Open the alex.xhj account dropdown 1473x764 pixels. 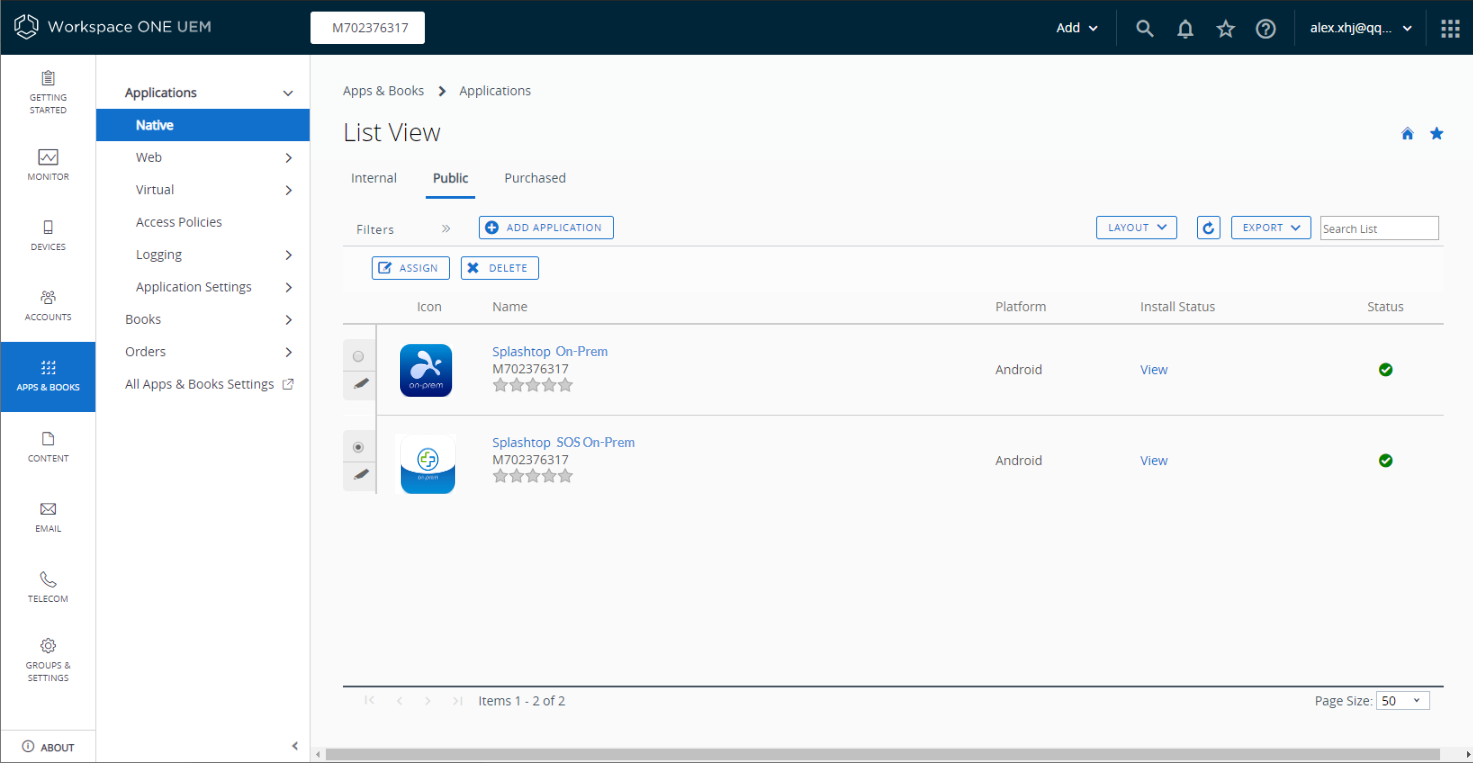(x=1361, y=28)
